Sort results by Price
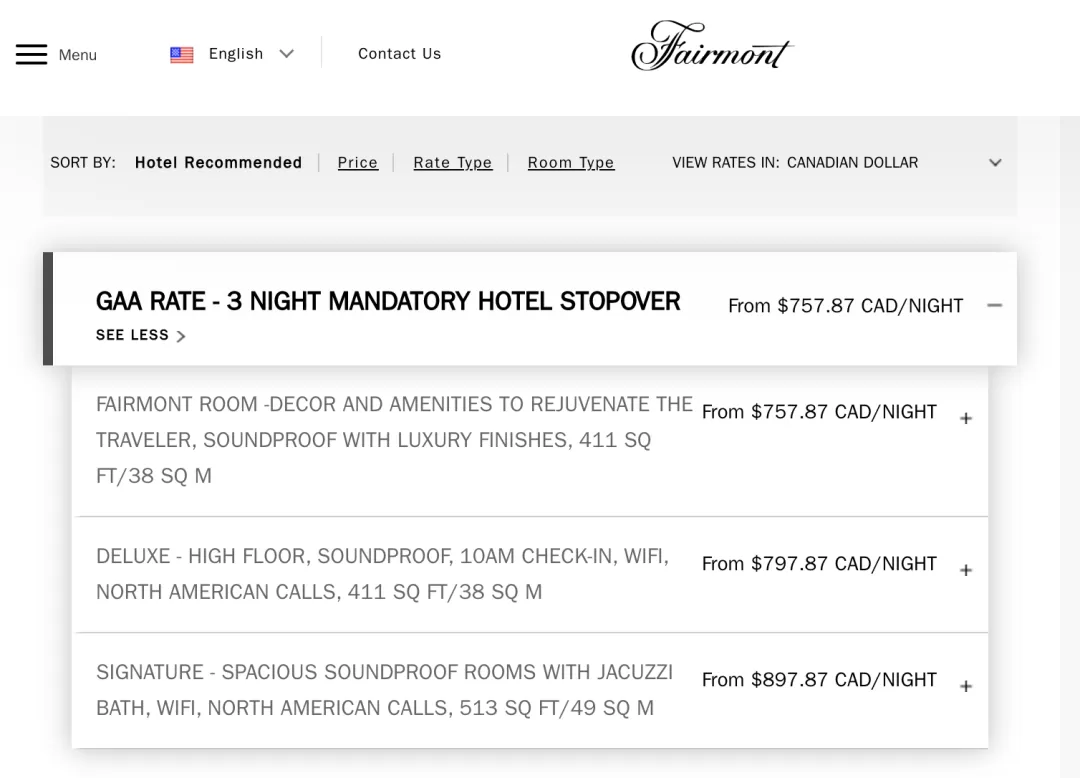This screenshot has width=1080, height=778. coord(357,162)
